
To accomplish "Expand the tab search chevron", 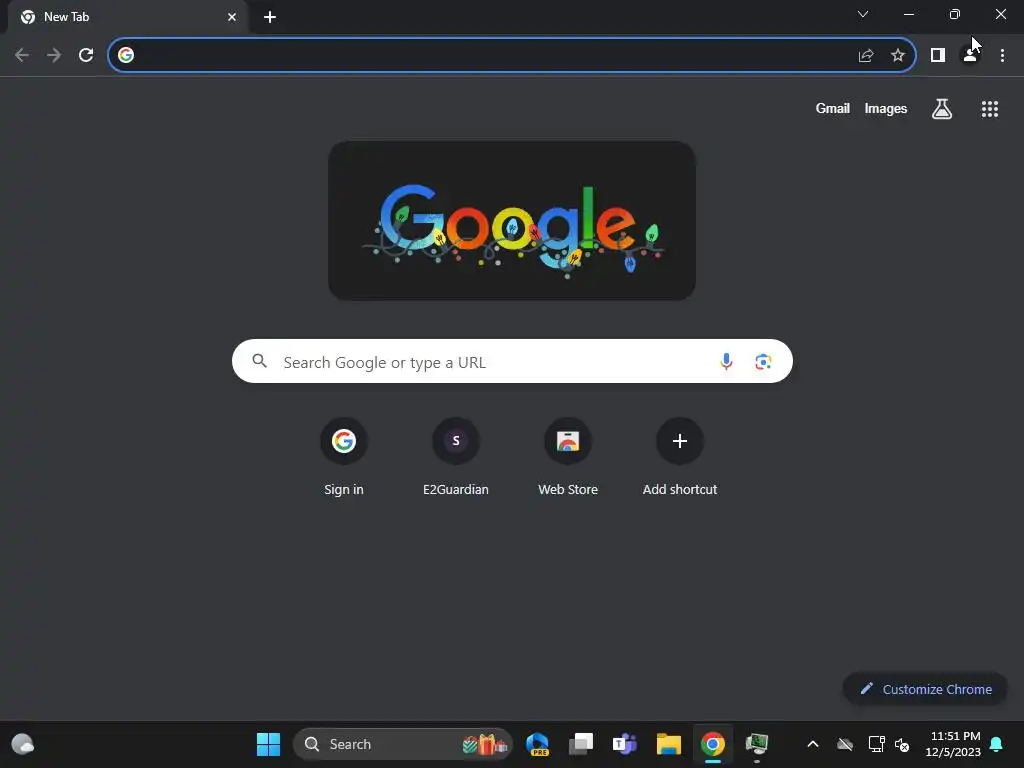I will (863, 14).
